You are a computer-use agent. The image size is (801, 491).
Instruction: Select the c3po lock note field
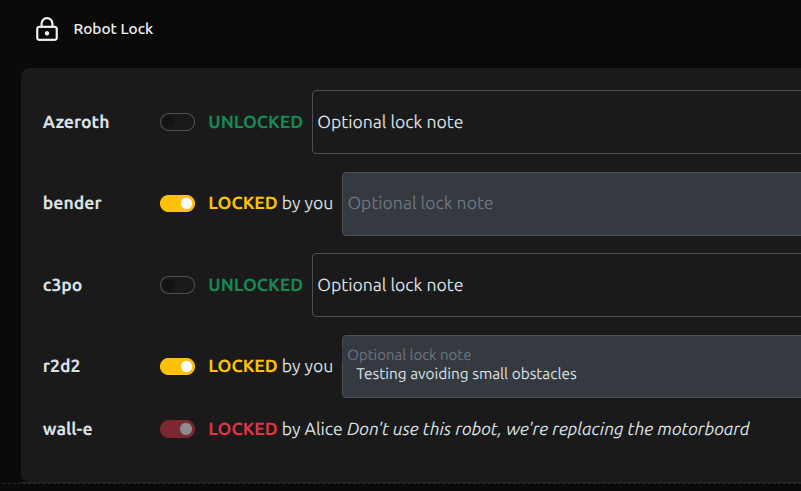pos(556,285)
